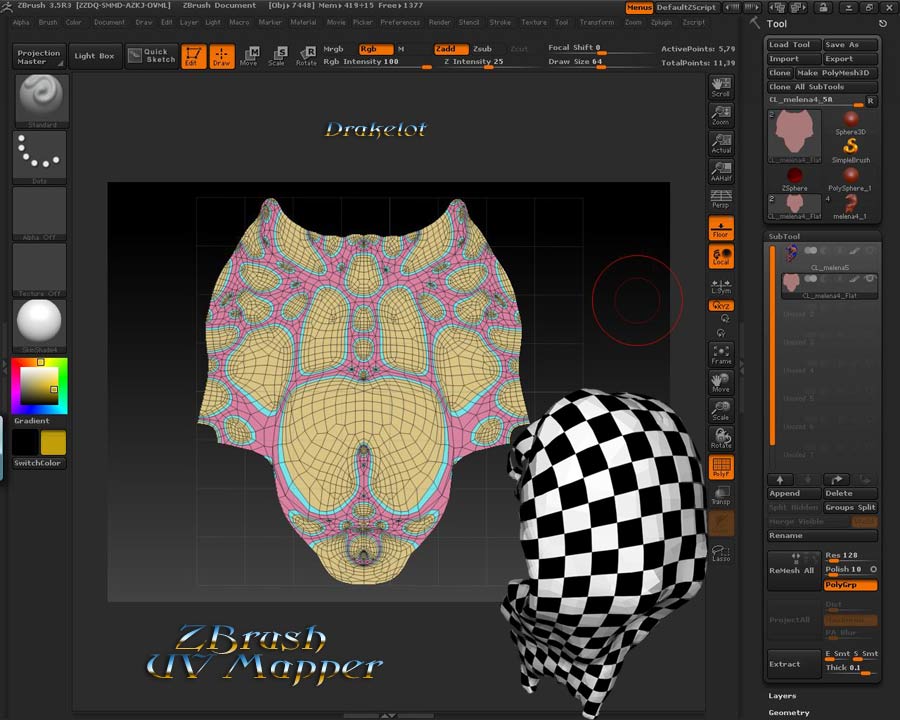The height and width of the screenshot is (720, 900).
Task: Collapse the Tool palette header
Action: pos(777,24)
